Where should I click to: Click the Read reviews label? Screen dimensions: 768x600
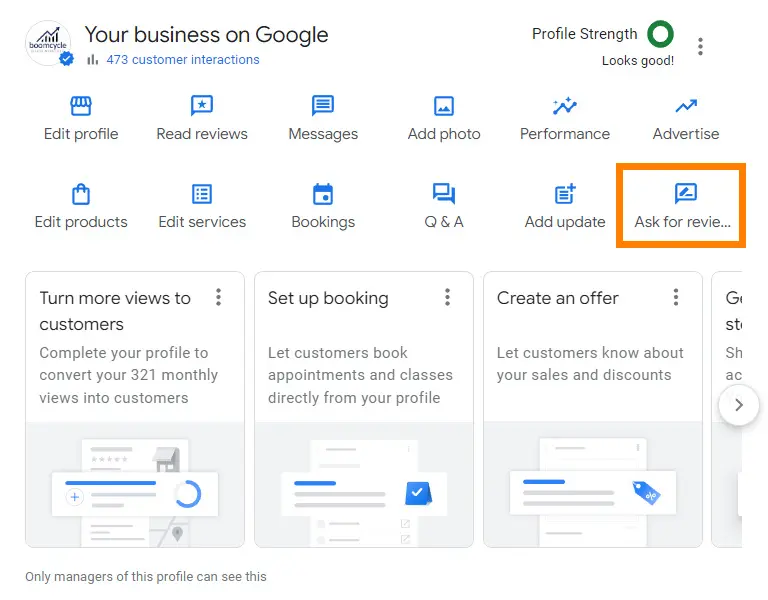pos(202,134)
